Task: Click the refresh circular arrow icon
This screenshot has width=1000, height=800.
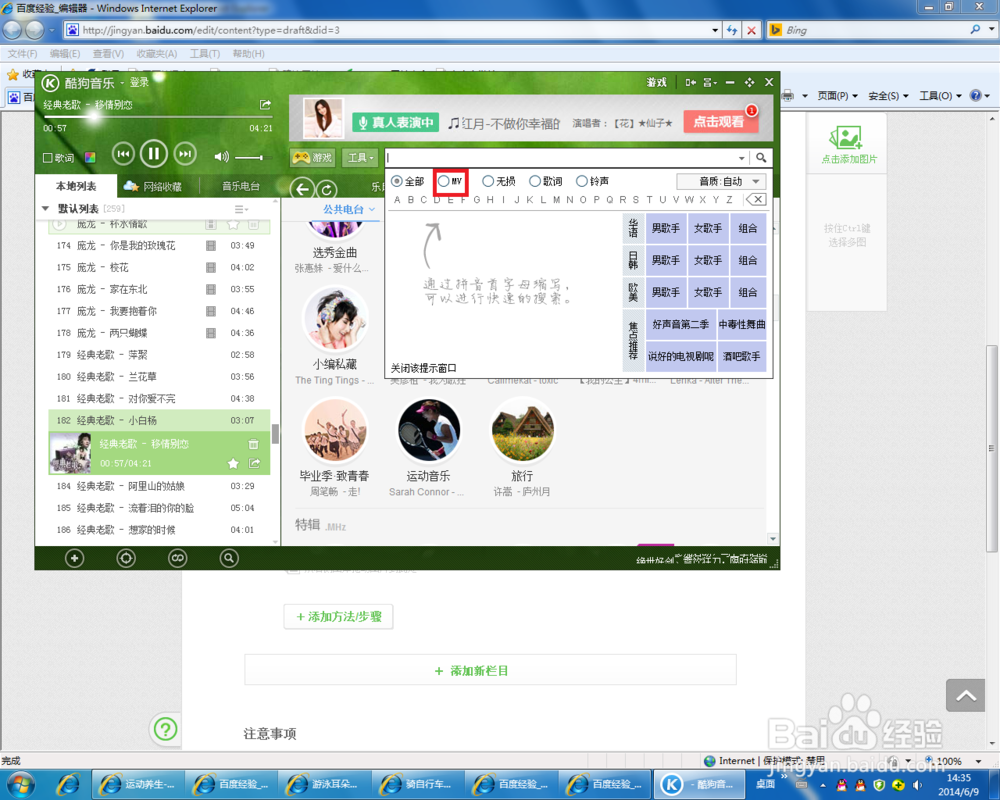Action: [327, 189]
